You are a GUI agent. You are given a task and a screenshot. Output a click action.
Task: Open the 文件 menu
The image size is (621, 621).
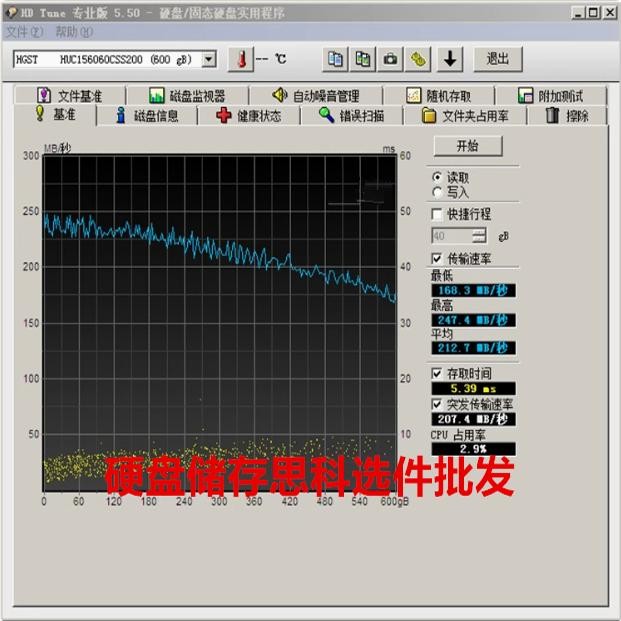pyautogui.click(x=25, y=32)
